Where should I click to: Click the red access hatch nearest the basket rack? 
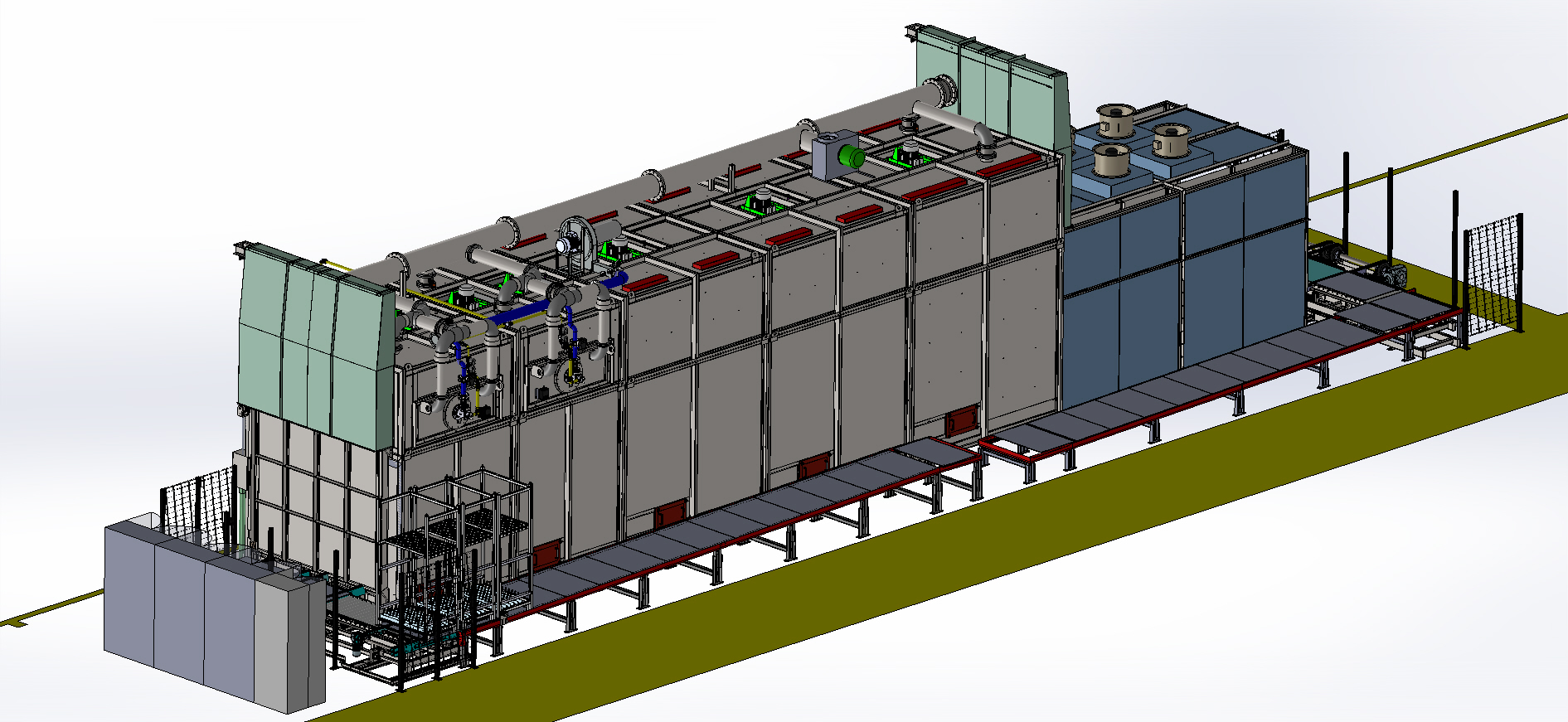pyautogui.click(x=547, y=554)
